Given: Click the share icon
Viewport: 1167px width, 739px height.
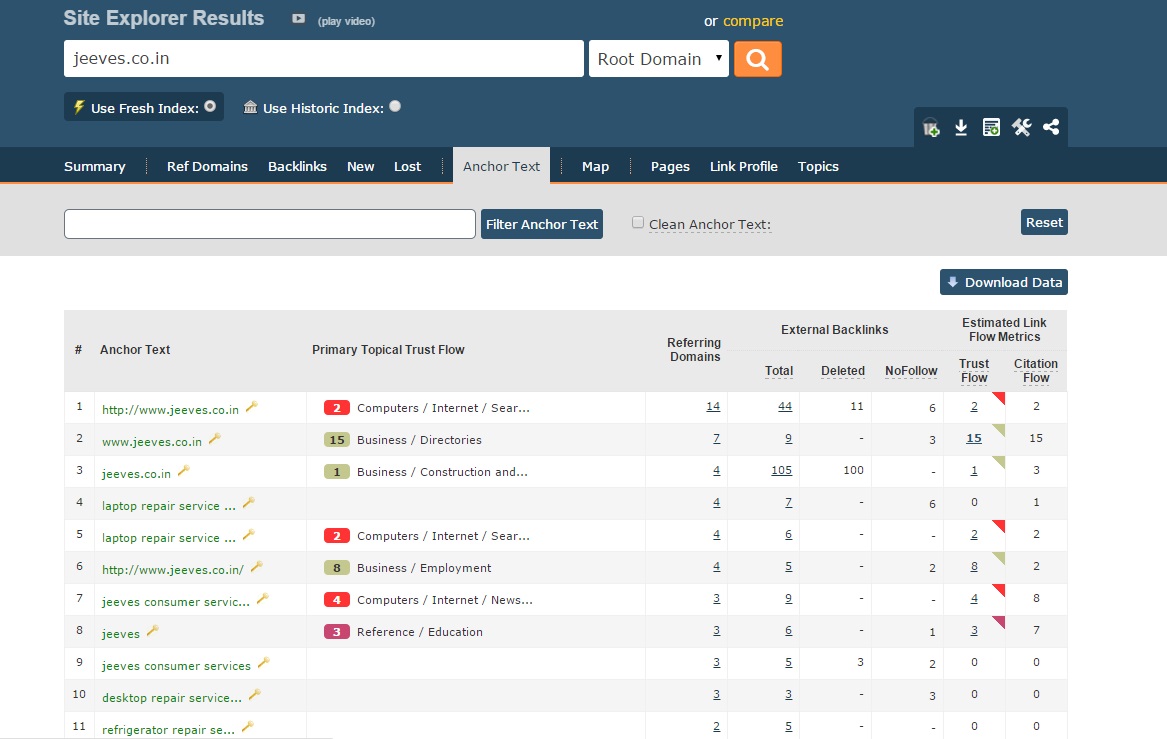Looking at the screenshot, I should [1051, 127].
